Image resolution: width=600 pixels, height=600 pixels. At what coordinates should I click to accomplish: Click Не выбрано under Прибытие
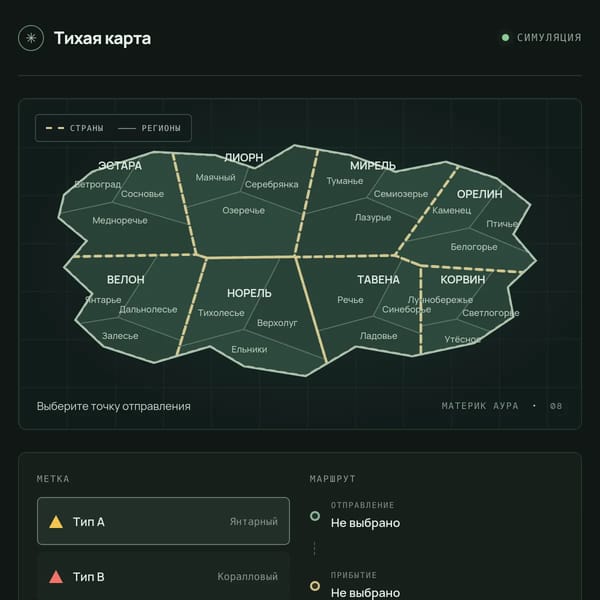(x=365, y=593)
